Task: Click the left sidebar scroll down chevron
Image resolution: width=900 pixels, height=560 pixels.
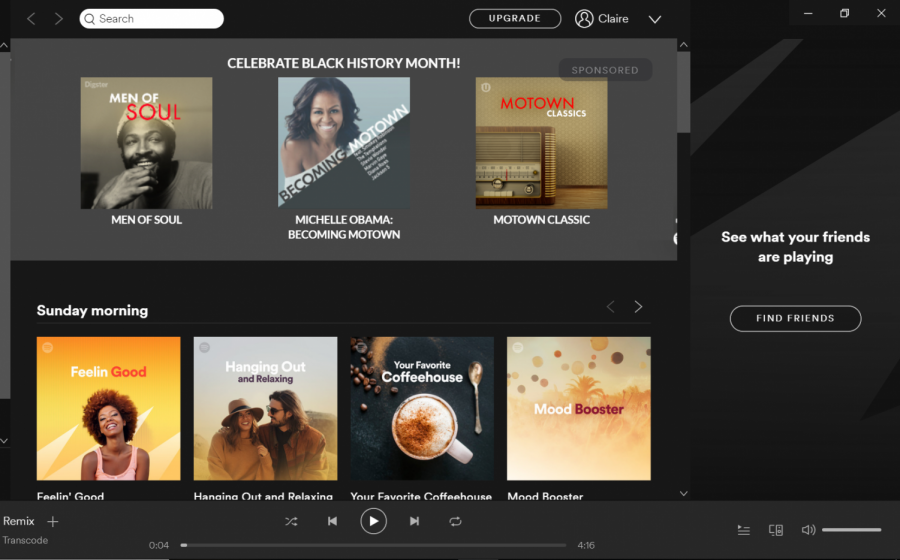Action: [4, 441]
